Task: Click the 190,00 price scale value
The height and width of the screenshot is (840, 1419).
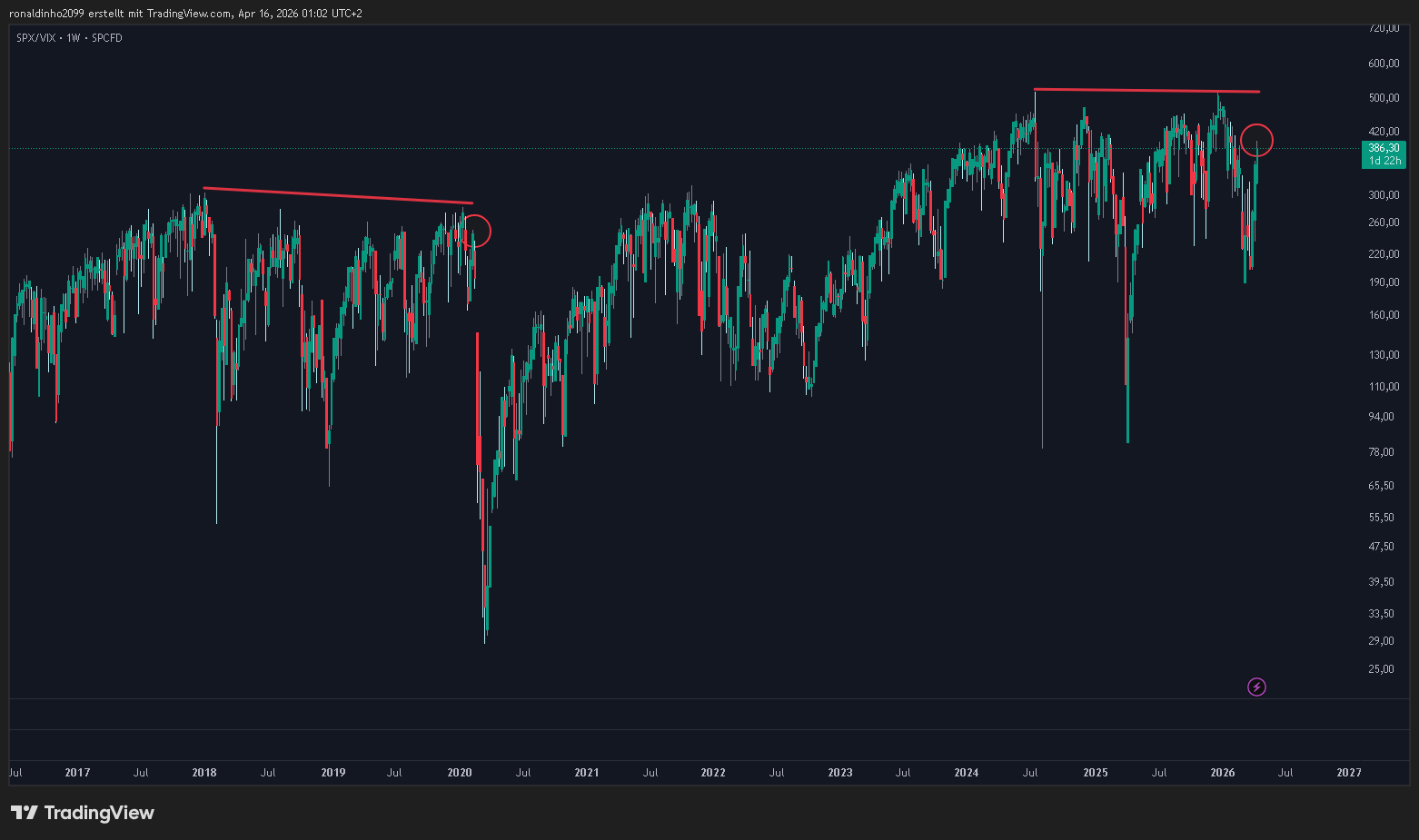Action: 1384,282
